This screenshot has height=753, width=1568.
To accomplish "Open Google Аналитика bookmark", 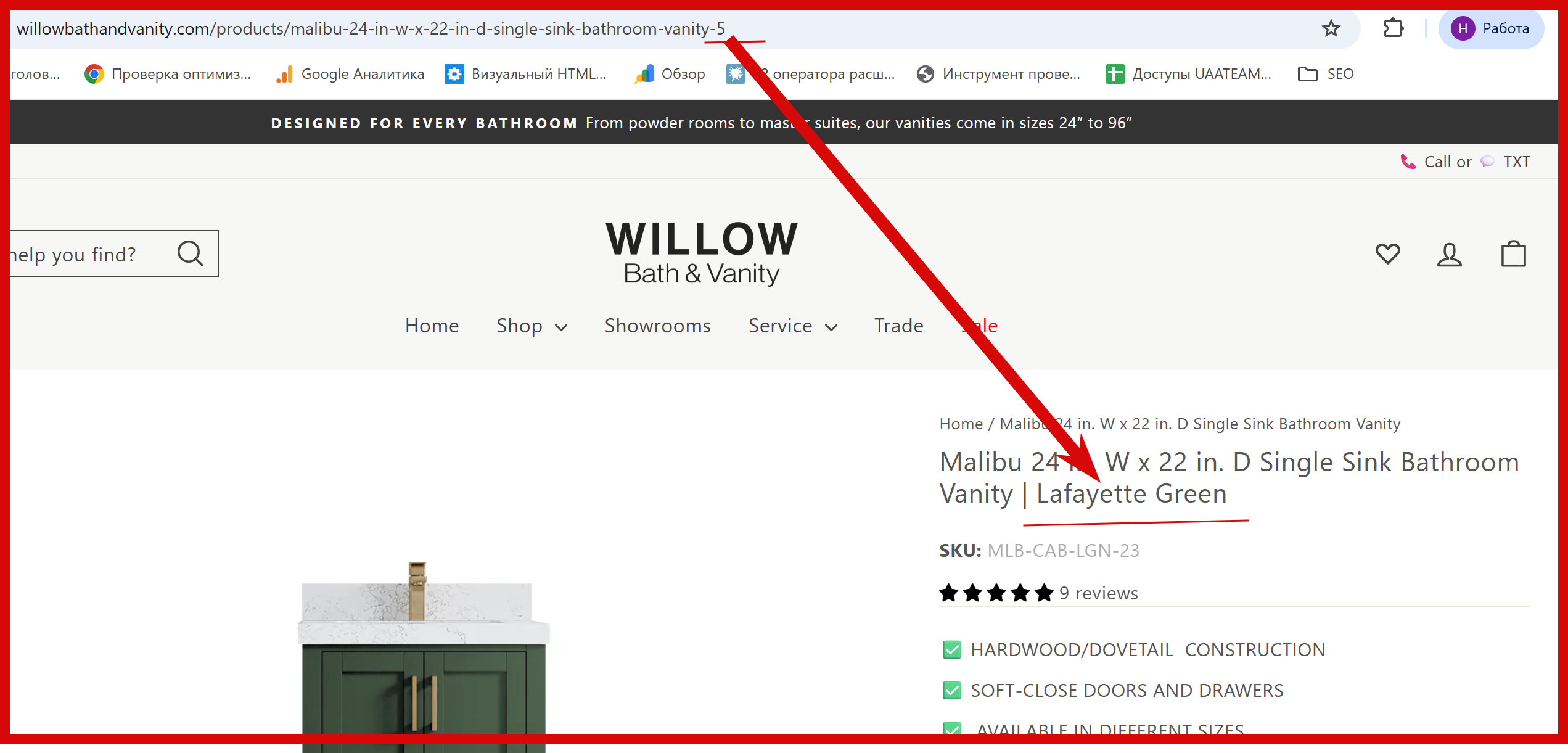I will click(x=350, y=74).
